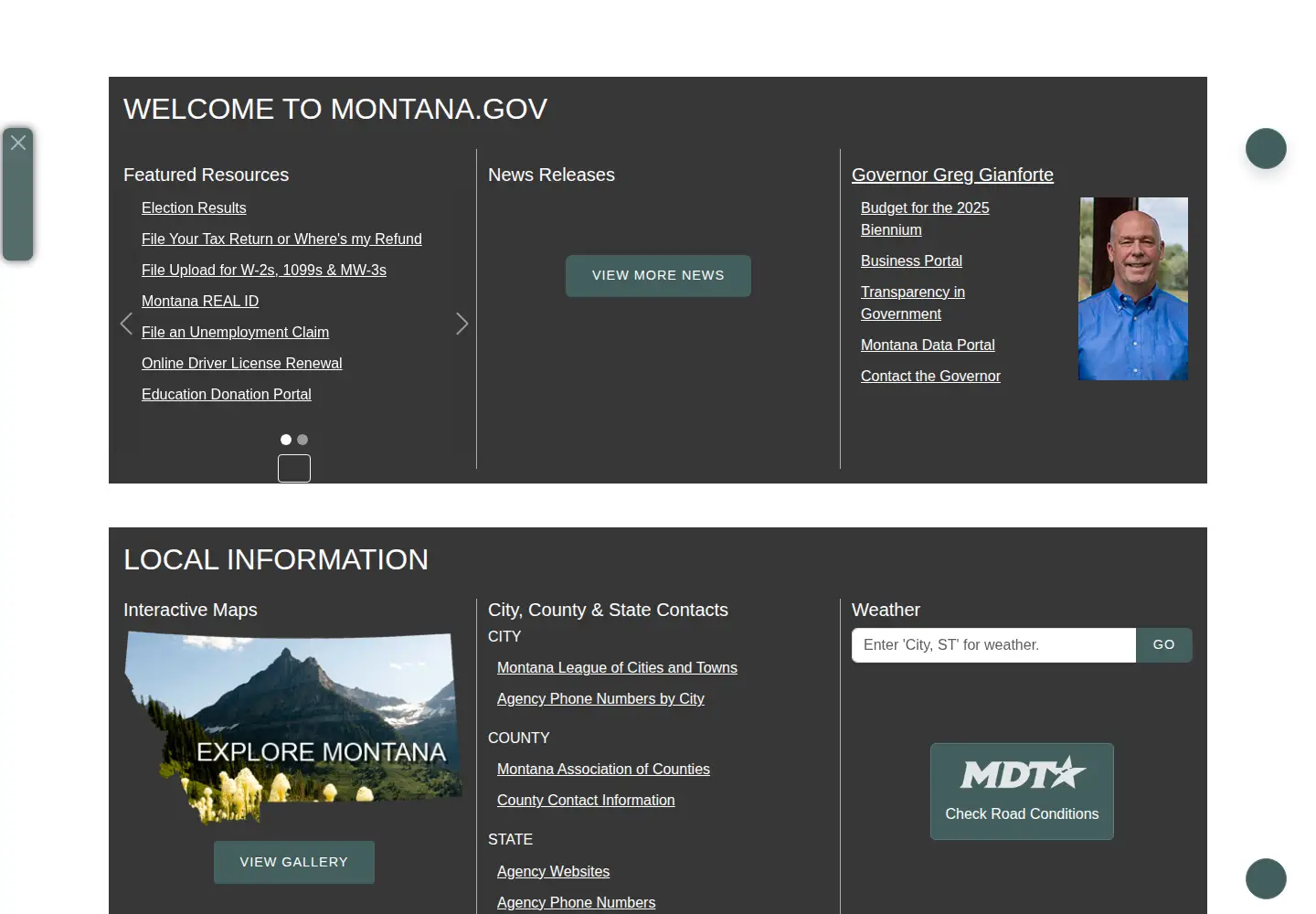
Task: Click the Featured Resources heading text
Action: [206, 175]
